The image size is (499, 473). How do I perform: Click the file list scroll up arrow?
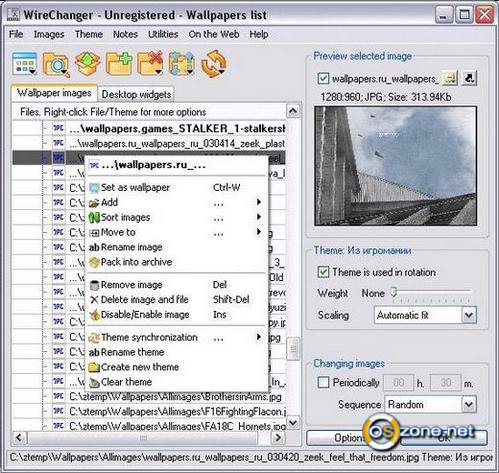293,111
